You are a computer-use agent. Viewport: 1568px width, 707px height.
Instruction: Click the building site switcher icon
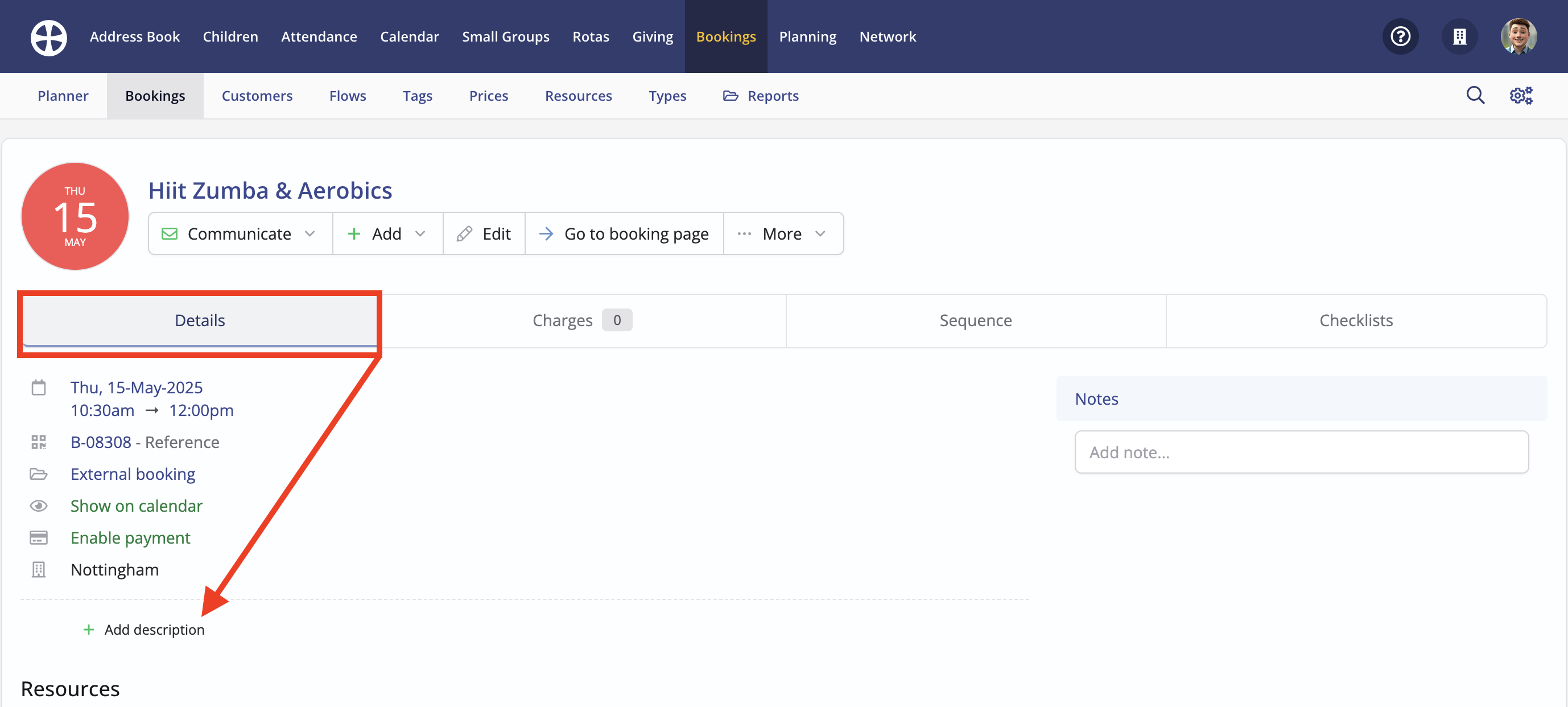tap(1459, 36)
